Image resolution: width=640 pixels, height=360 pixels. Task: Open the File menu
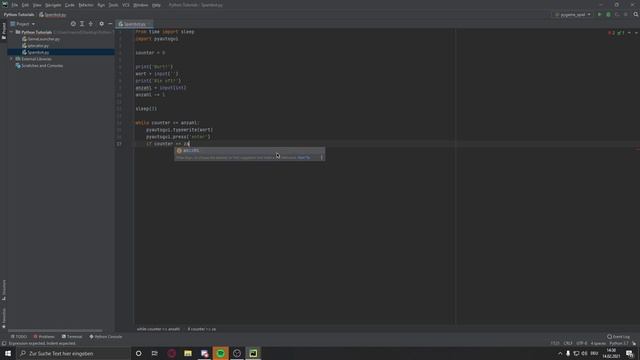(x=15, y=5)
